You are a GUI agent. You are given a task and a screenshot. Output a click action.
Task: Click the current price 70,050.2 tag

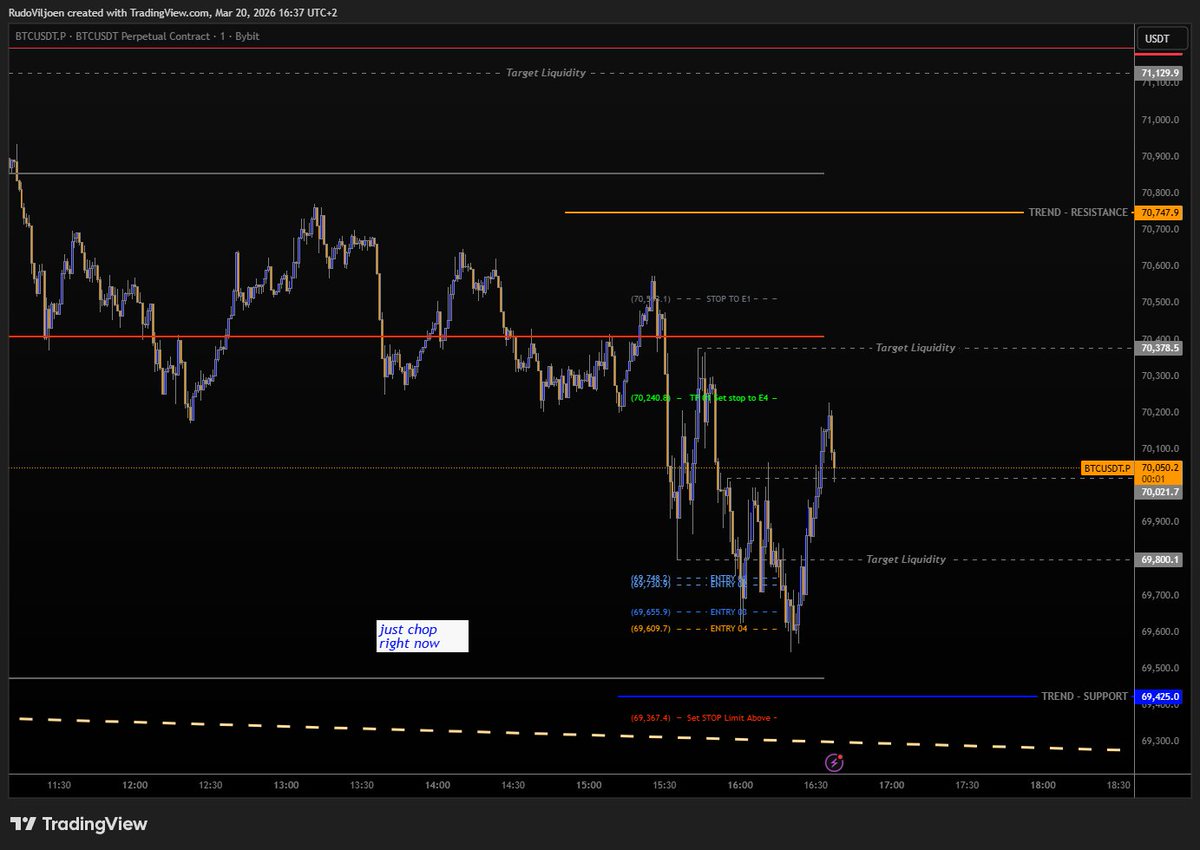pos(1160,468)
